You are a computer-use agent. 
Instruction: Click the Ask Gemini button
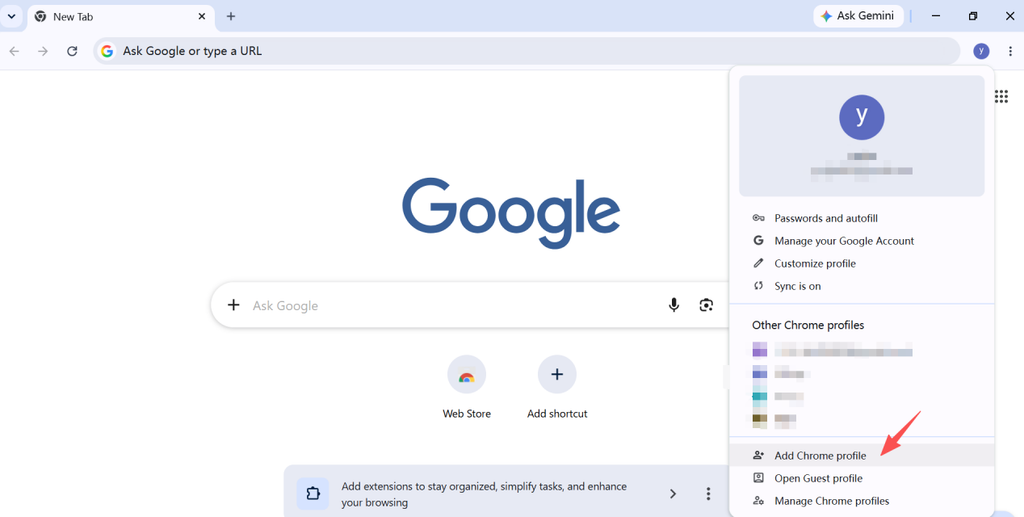point(858,16)
